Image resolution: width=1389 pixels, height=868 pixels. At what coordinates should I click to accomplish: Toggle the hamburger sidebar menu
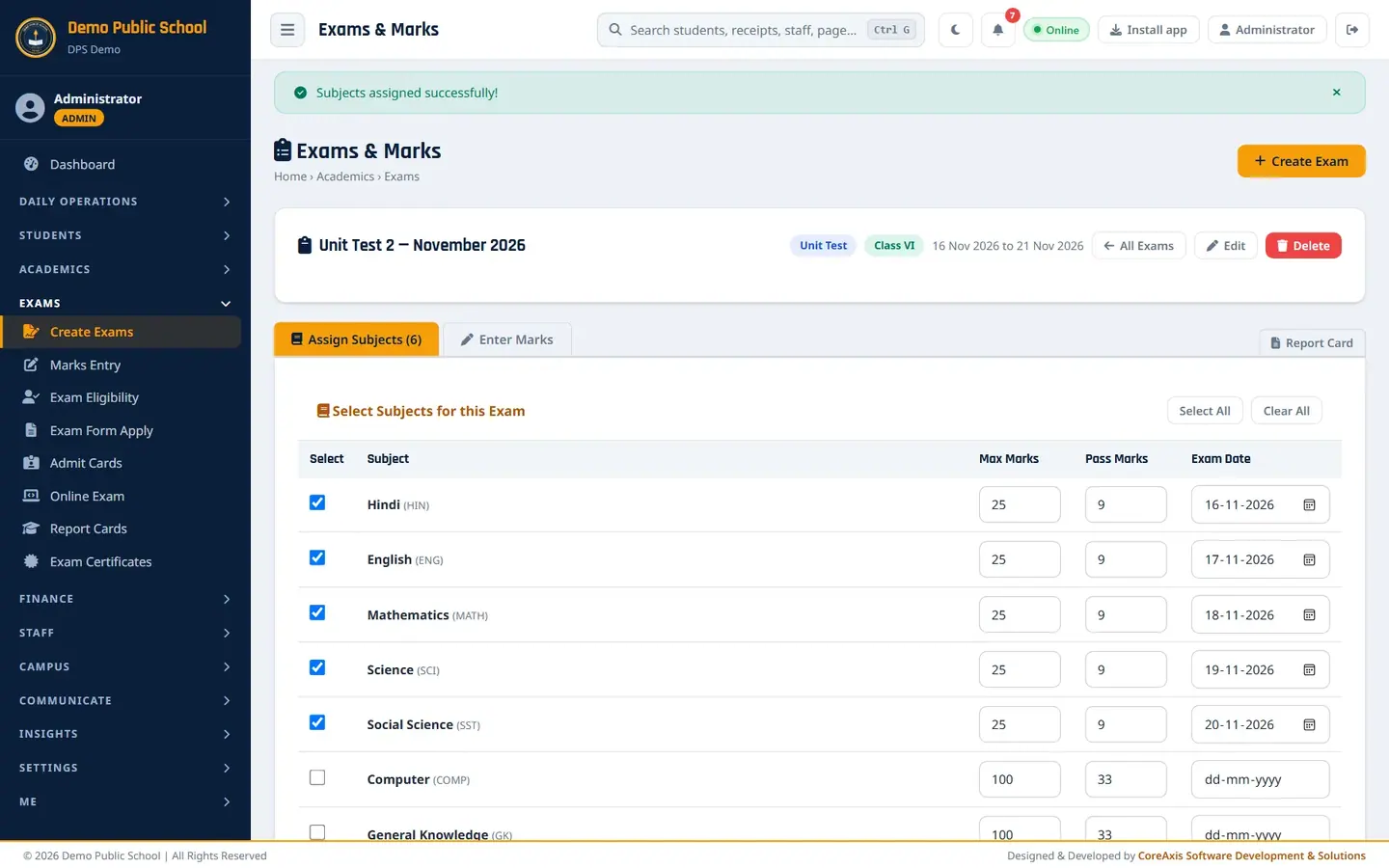pos(287,30)
